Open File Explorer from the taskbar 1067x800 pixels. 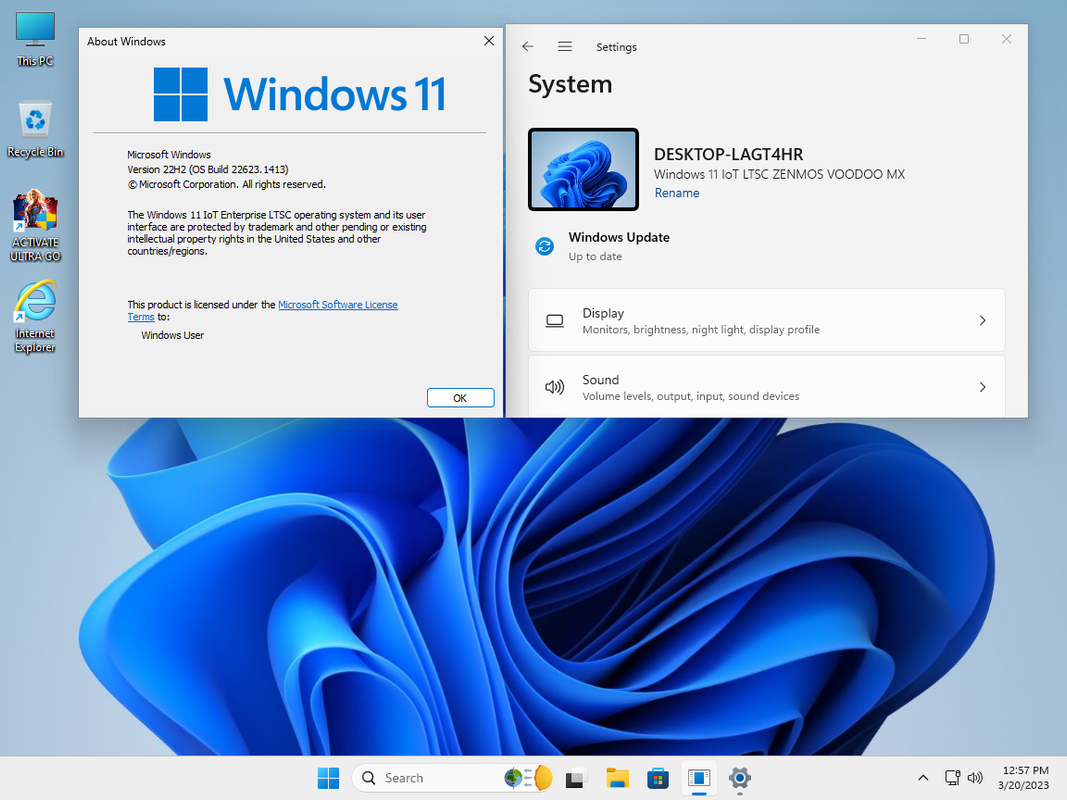(x=617, y=778)
